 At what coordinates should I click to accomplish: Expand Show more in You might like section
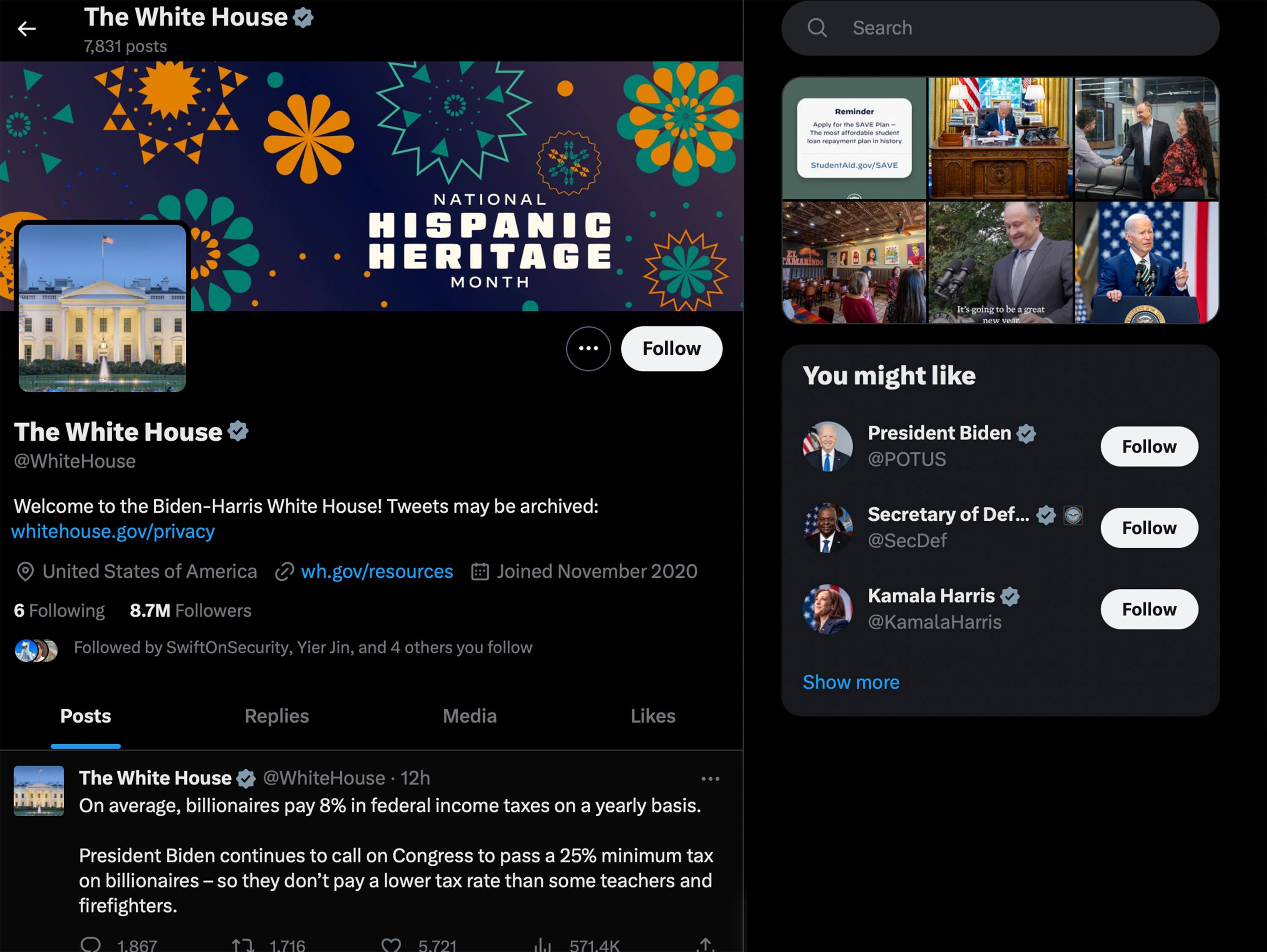(x=851, y=682)
